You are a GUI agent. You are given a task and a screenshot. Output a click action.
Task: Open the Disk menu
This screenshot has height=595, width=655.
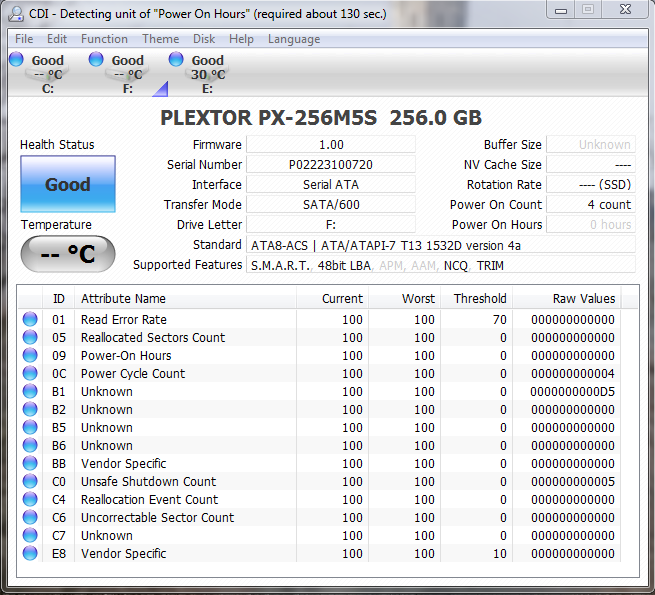pos(204,39)
